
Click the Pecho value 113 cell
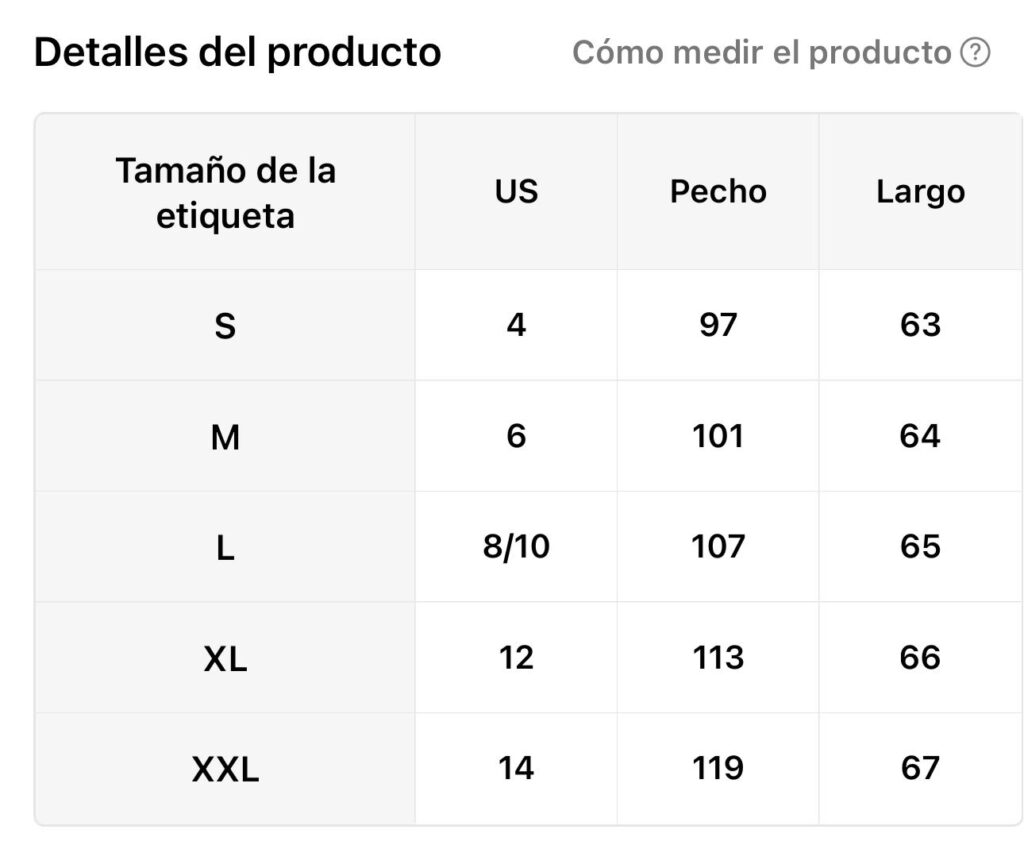718,658
